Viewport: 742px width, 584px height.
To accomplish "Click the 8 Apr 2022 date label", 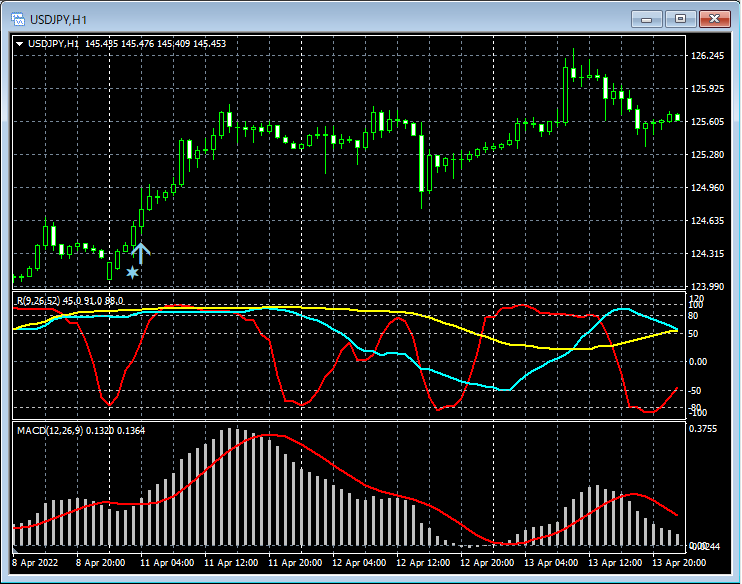I will 37,563.
